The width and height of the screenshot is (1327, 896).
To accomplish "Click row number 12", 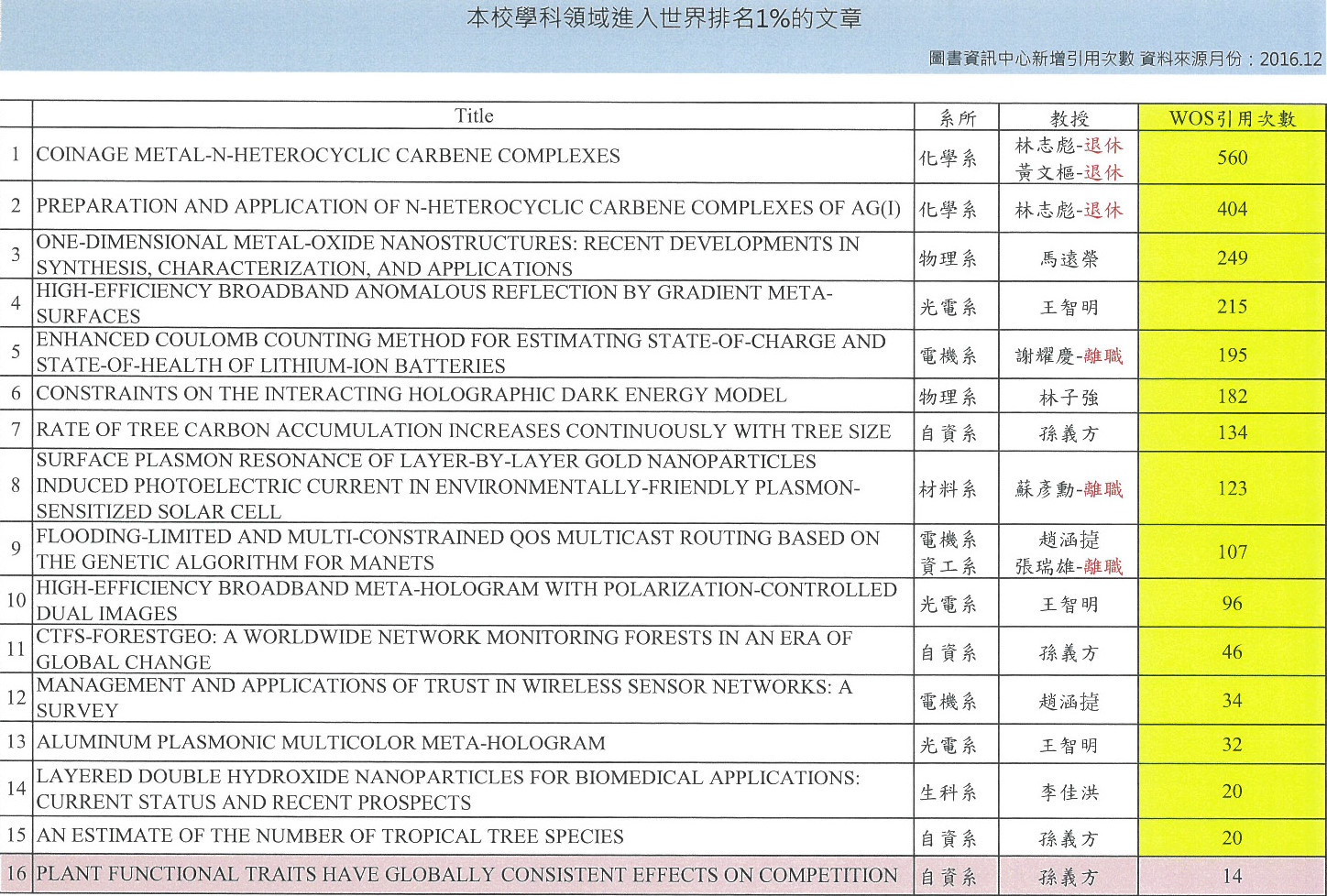I will (16, 698).
